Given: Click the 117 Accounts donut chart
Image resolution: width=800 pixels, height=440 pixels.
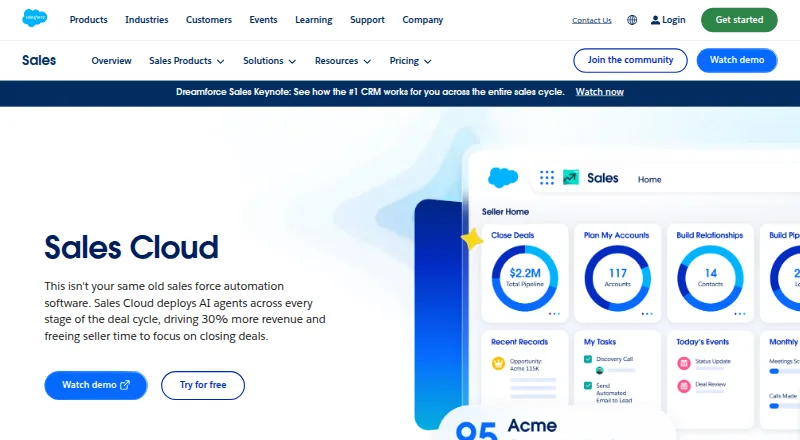Looking at the screenshot, I should 617,278.
